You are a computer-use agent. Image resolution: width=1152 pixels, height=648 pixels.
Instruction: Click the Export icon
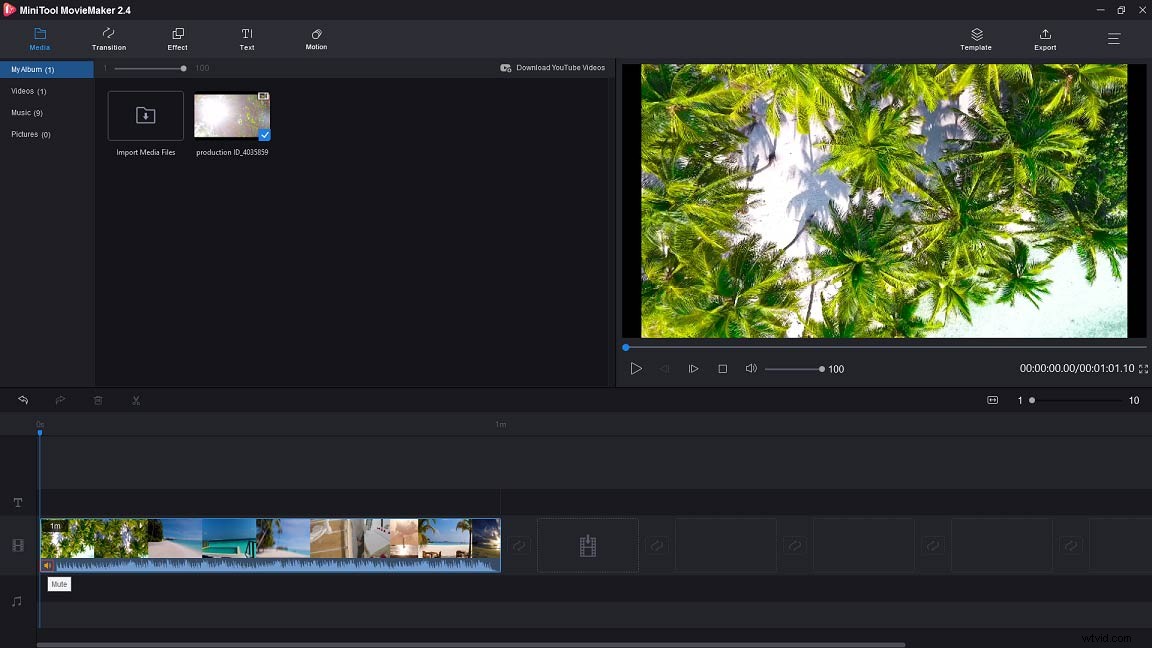coord(1044,39)
